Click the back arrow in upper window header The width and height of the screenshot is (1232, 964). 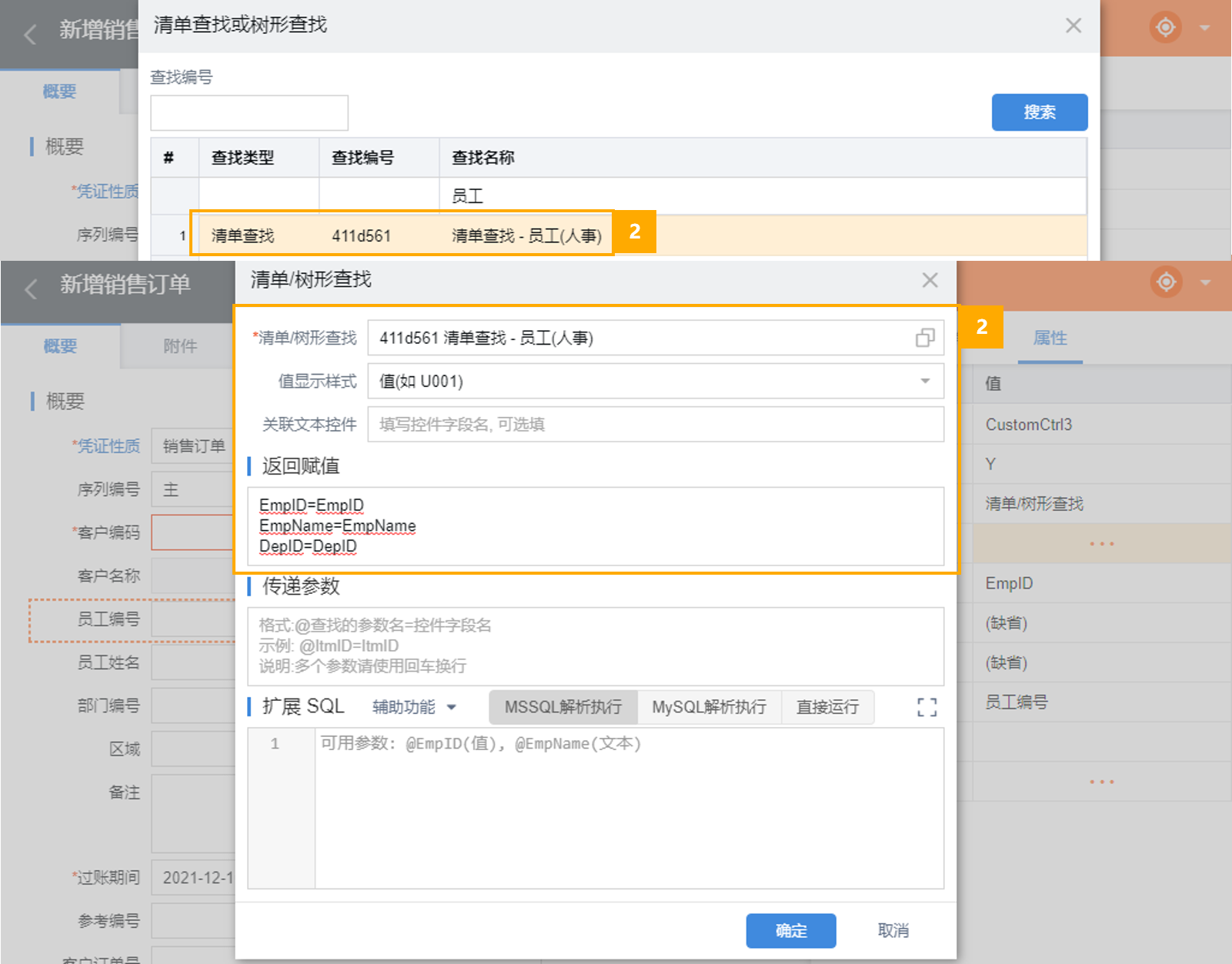tap(30, 35)
